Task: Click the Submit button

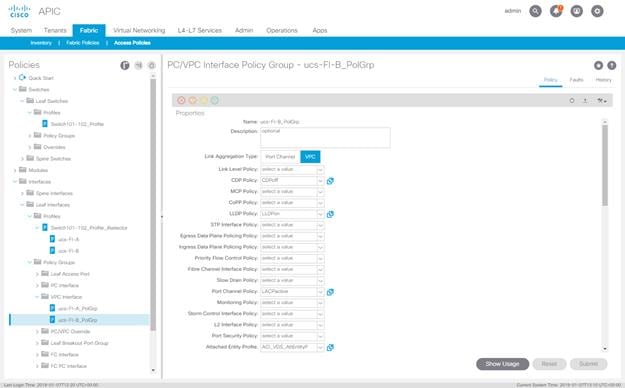Action: tap(588, 364)
